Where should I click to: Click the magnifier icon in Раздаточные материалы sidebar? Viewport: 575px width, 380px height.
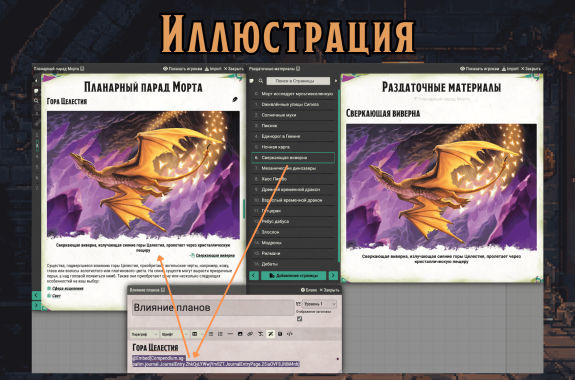tap(261, 81)
